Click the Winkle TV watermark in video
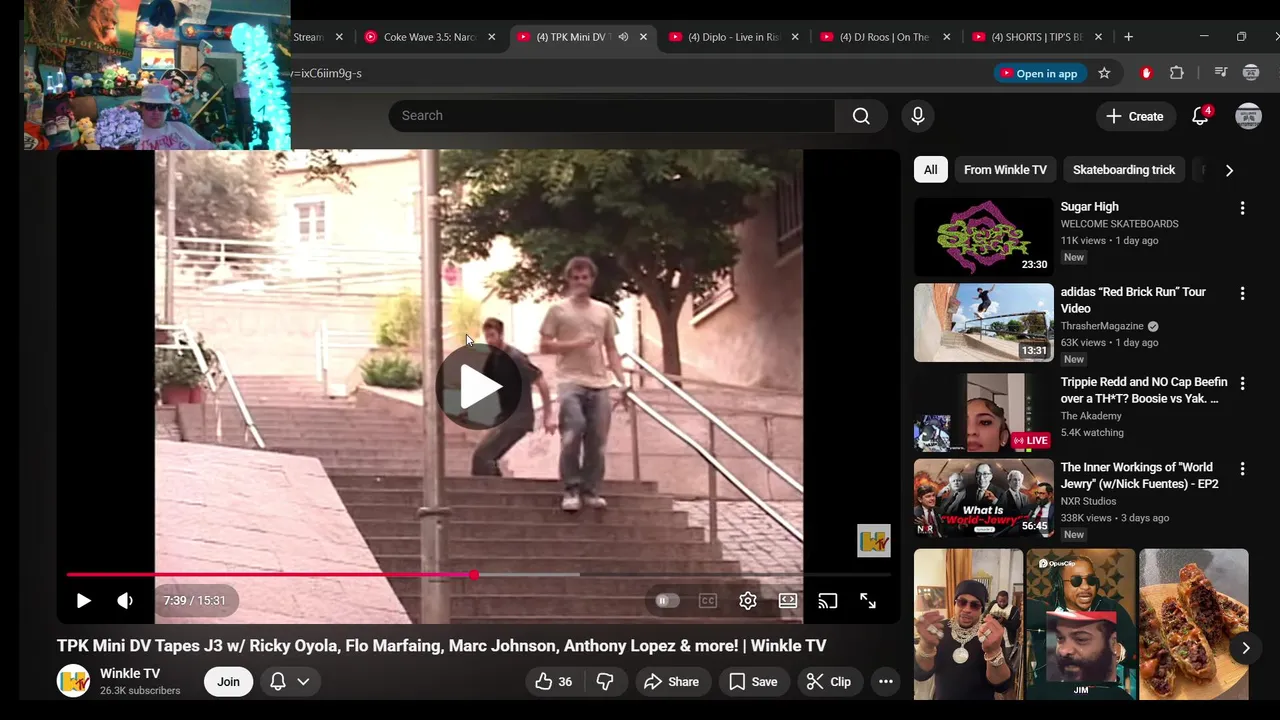1280x720 pixels. pos(874,541)
